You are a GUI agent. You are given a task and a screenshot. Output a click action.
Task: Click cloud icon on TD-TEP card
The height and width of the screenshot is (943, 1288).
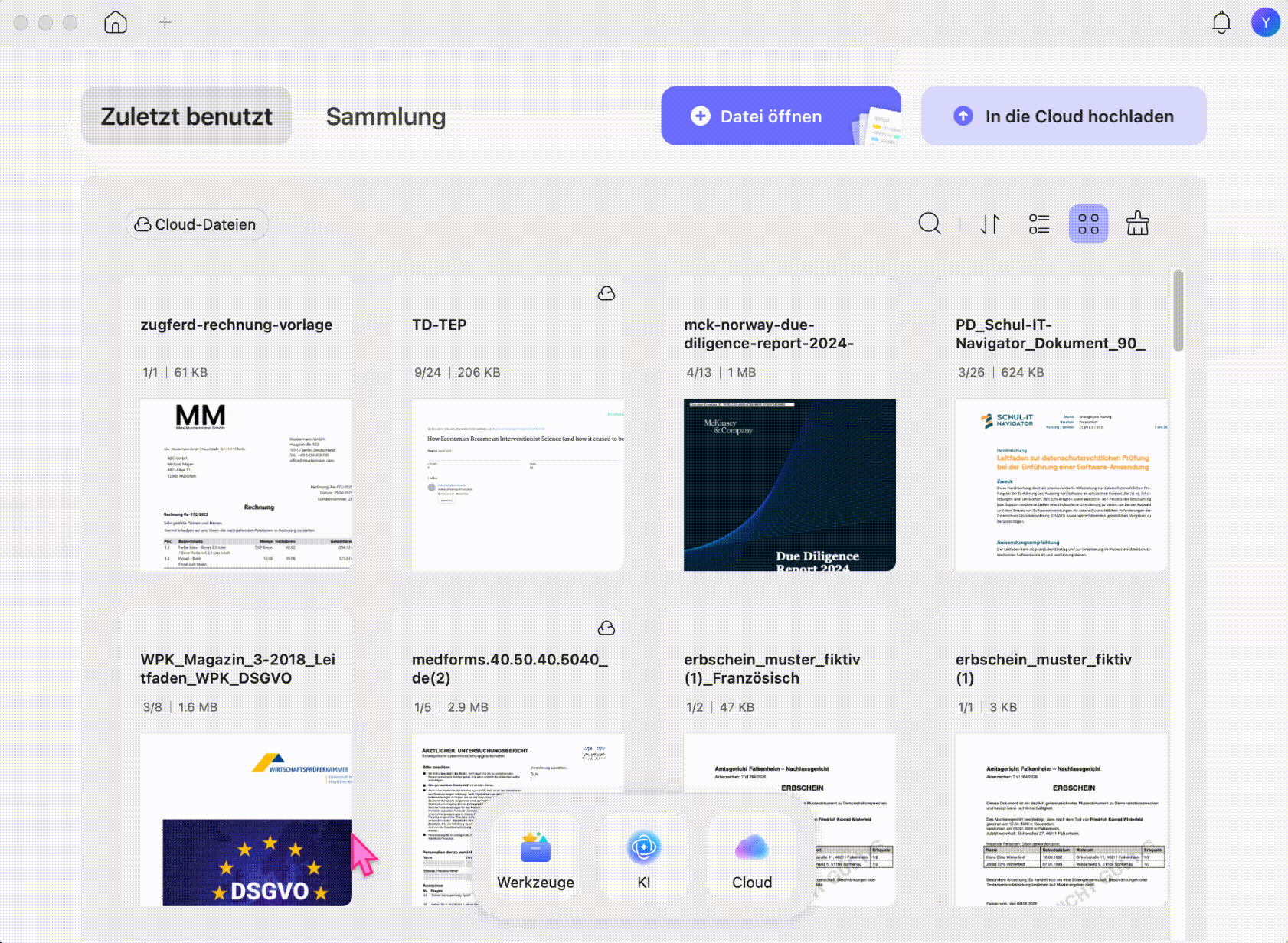pyautogui.click(x=606, y=293)
